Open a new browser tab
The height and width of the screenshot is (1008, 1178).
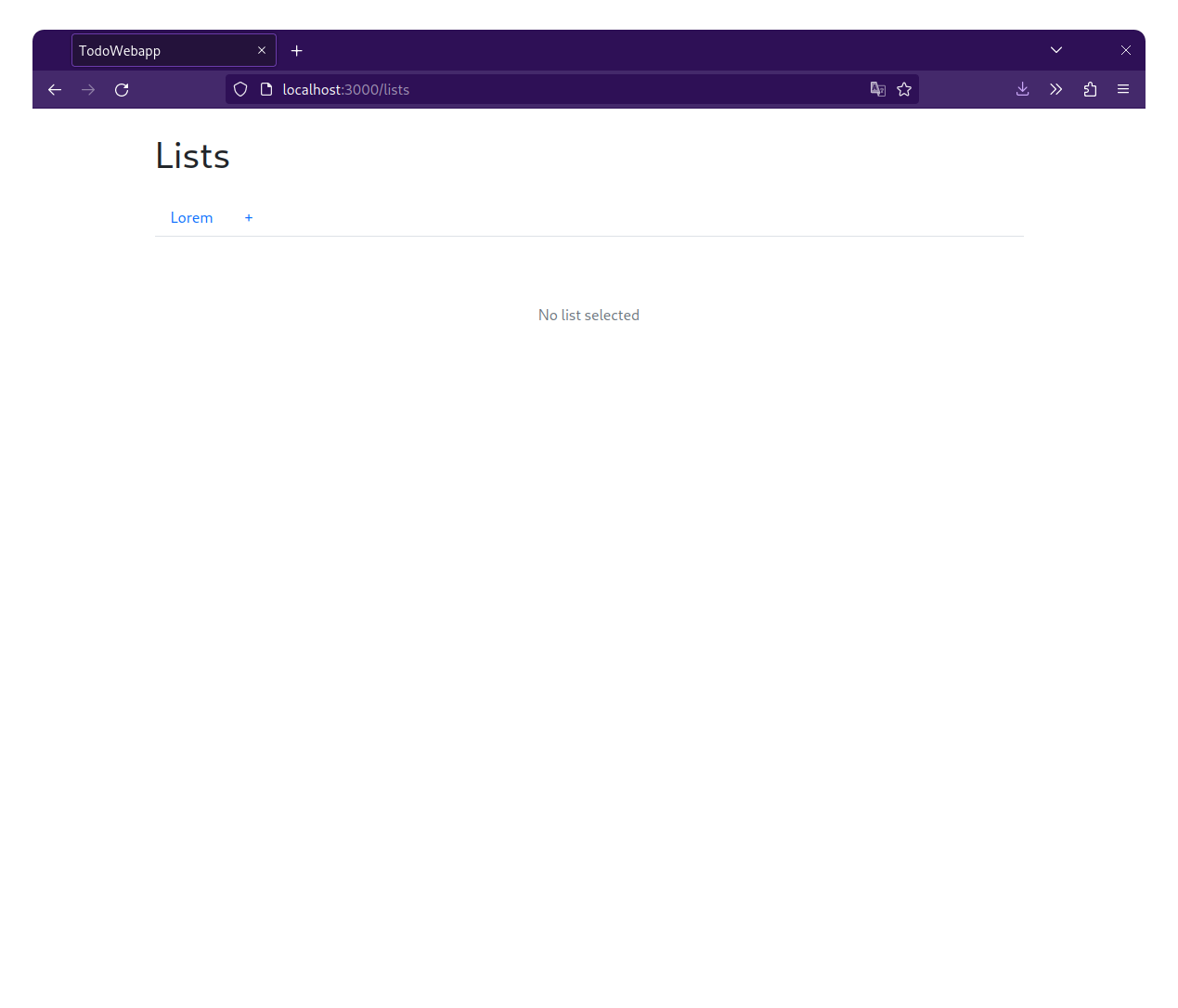[x=297, y=51]
